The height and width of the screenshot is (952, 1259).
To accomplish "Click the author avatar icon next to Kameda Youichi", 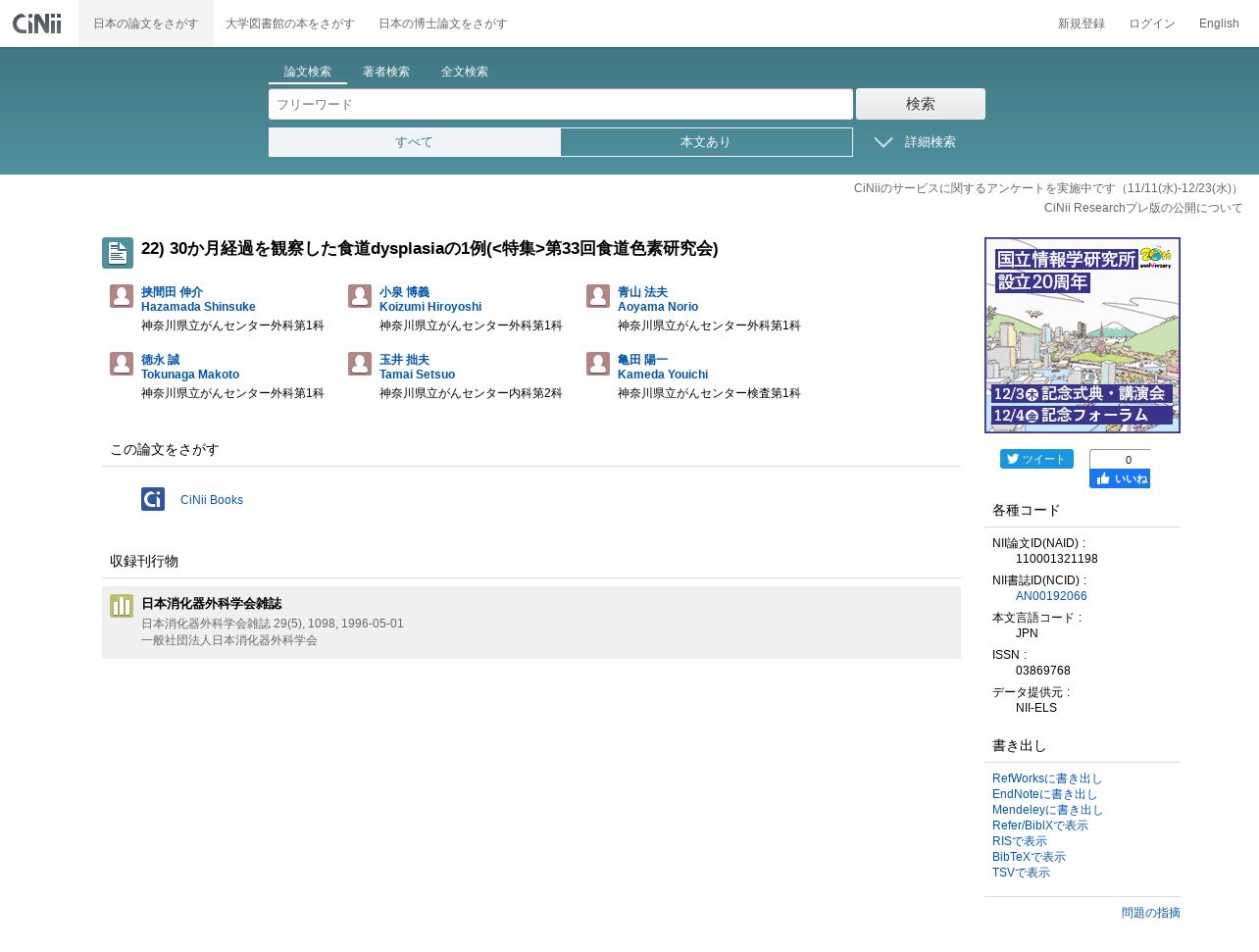I will pos(598,364).
